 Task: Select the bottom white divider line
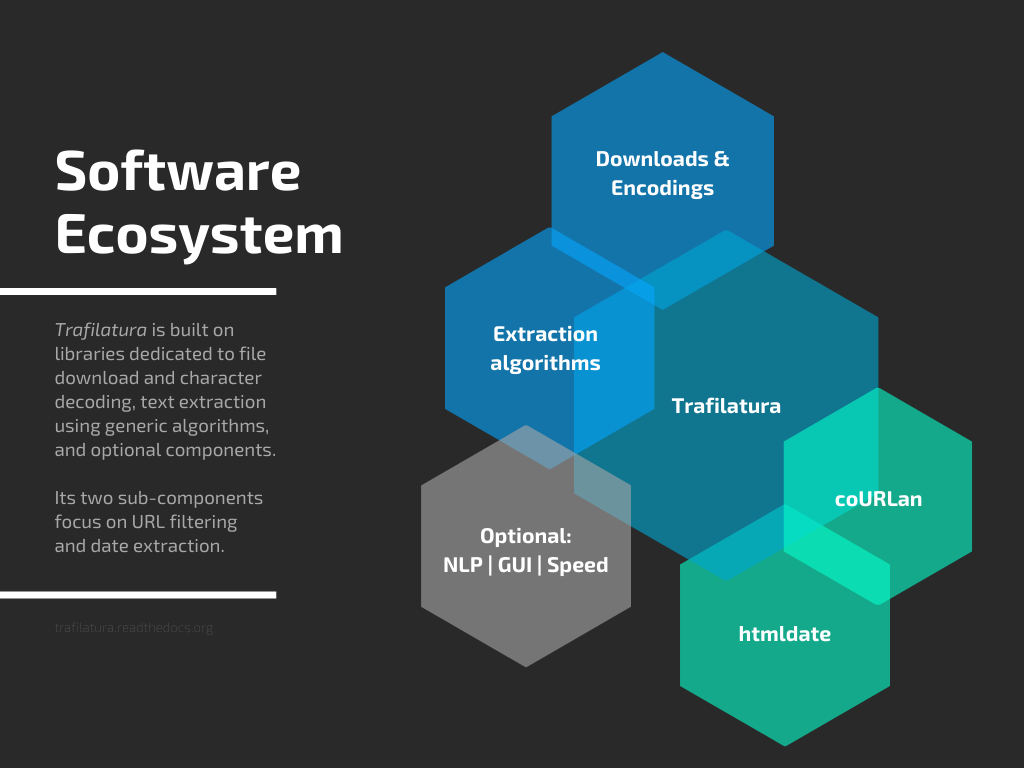coord(140,593)
